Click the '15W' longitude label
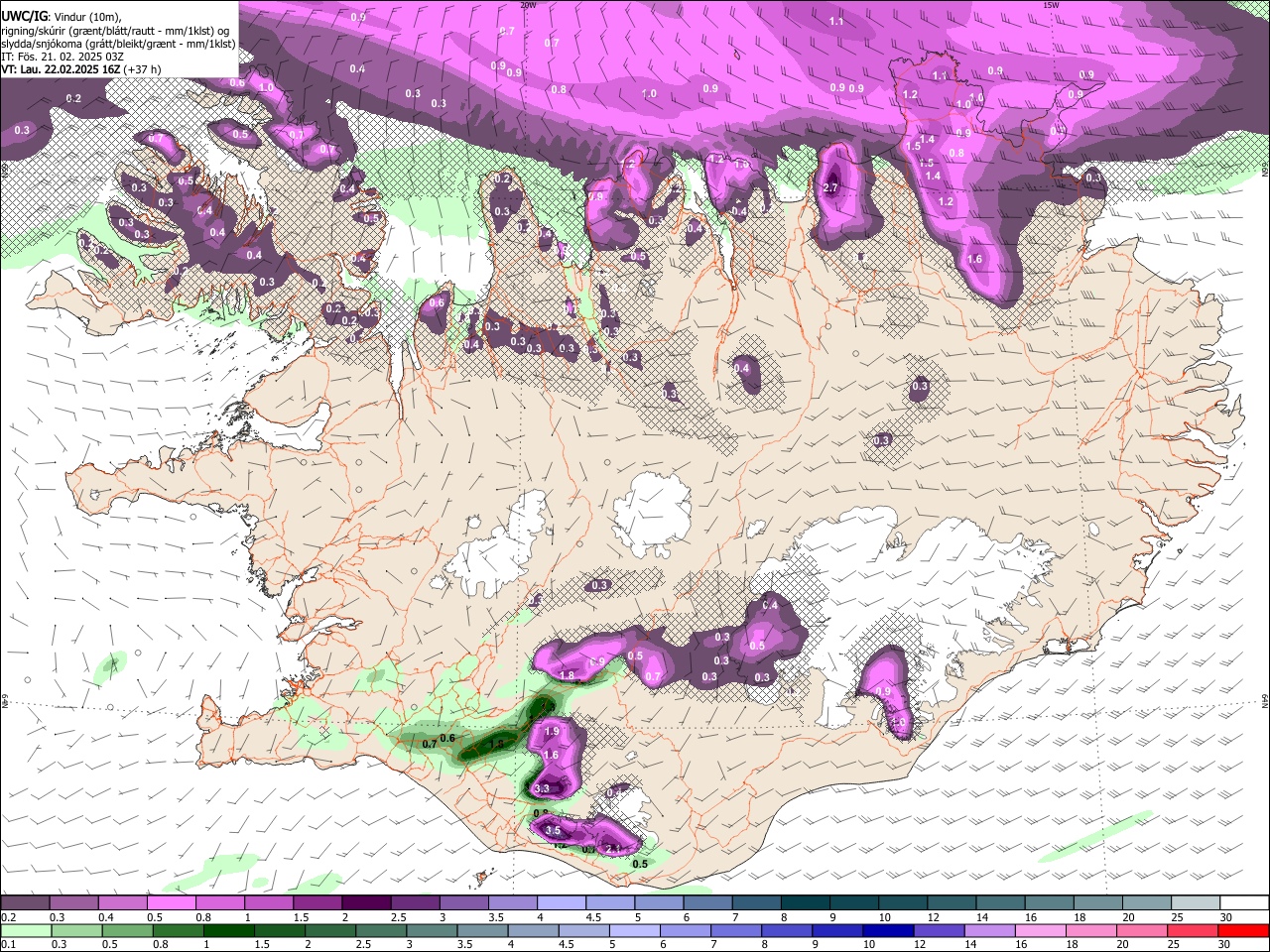This screenshot has height=952, width=1270. coord(1051,5)
